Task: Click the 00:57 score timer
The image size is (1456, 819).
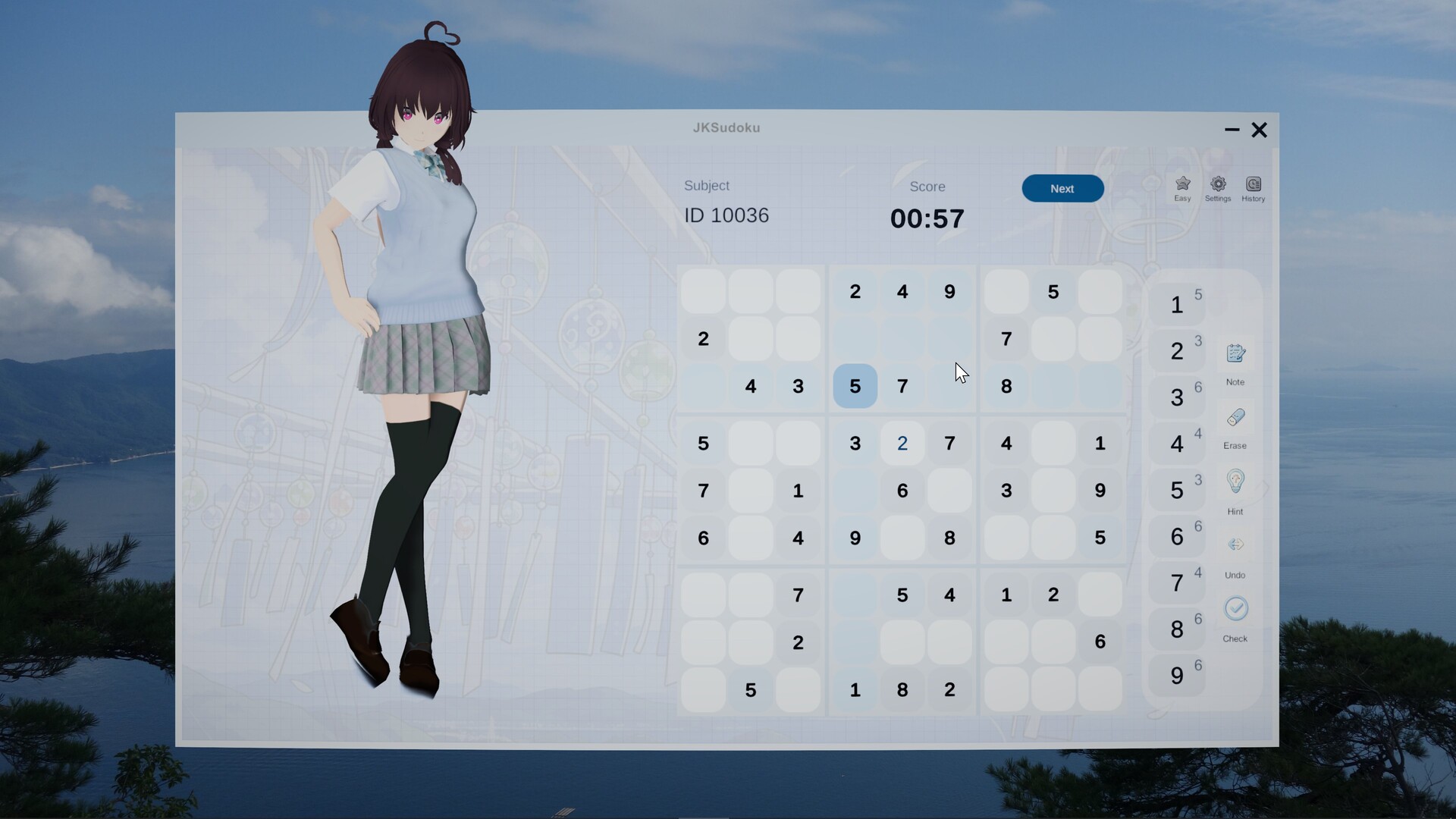Action: 927,218
